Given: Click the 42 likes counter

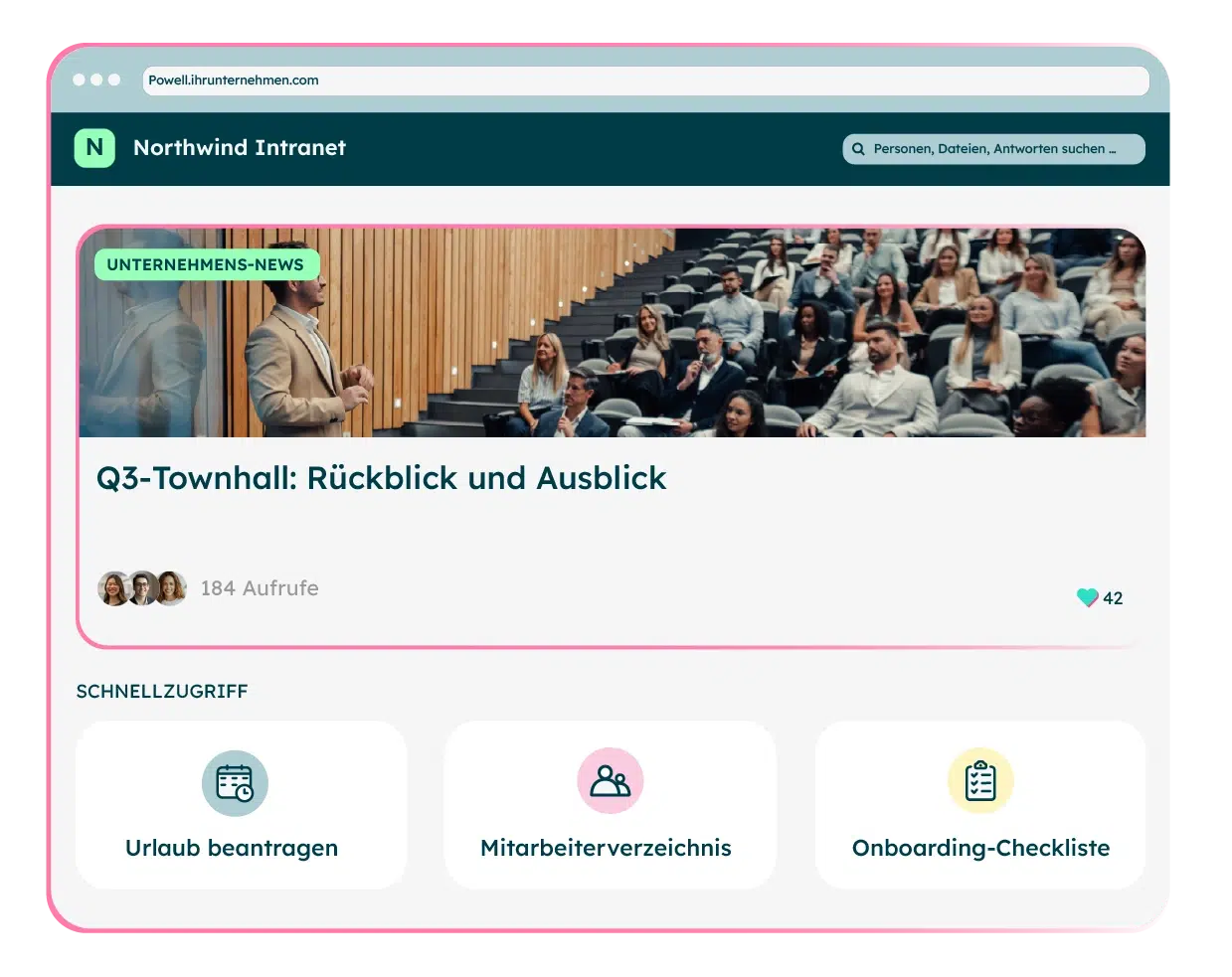Looking at the screenshot, I should pos(1113,598).
